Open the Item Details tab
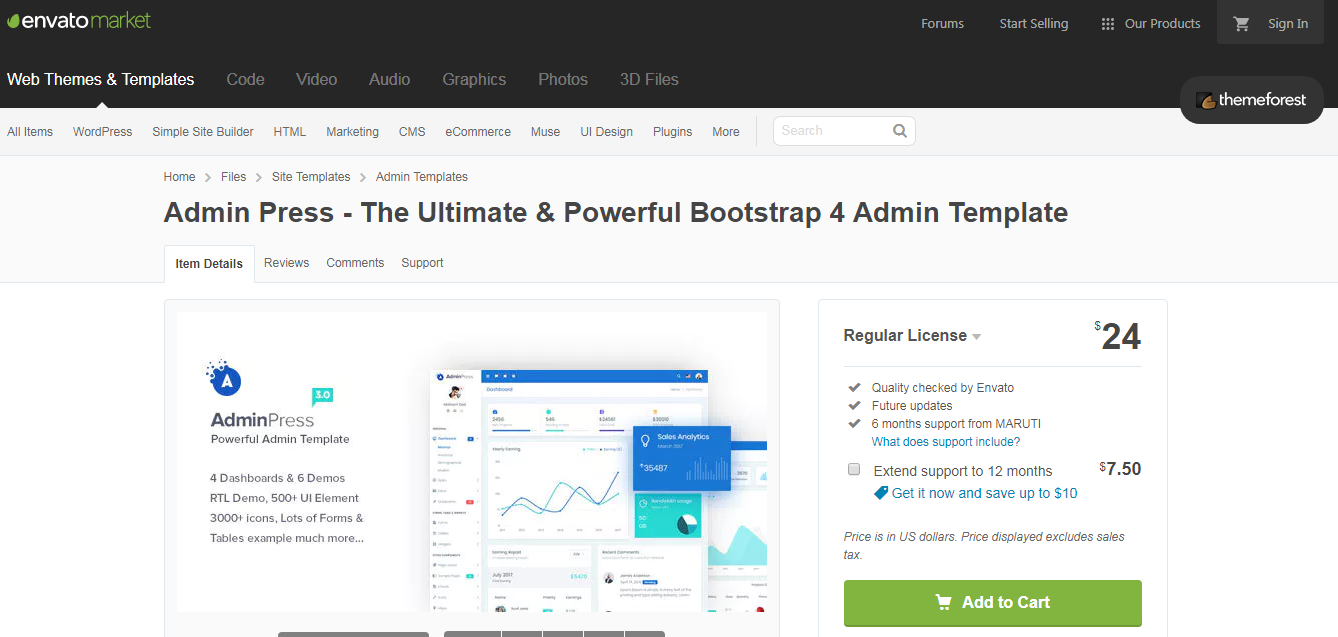This screenshot has width=1338, height=637. click(209, 264)
